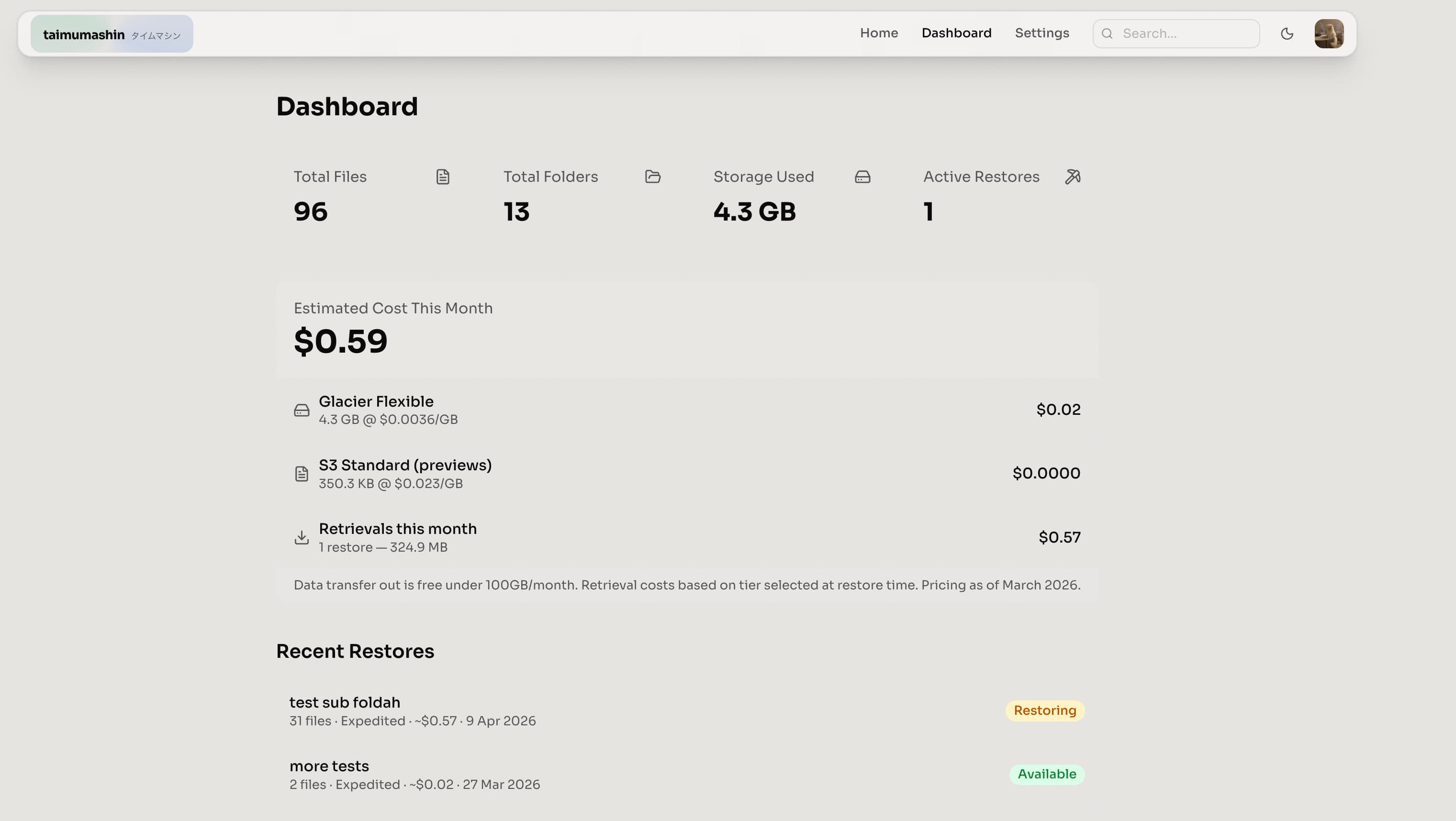
Task: Click the Glacier Flexible label
Action: coord(376,401)
